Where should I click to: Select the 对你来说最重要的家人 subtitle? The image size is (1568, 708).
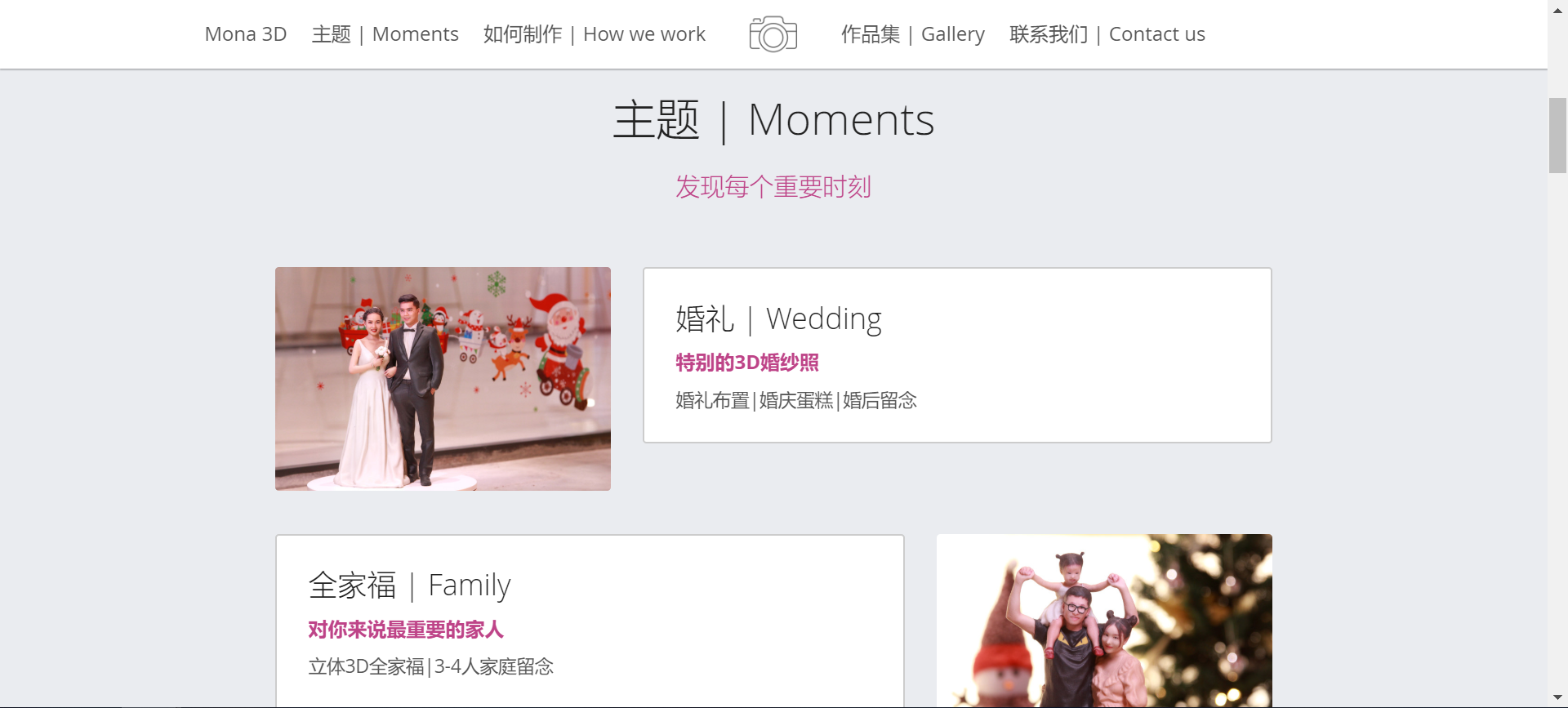point(406,630)
